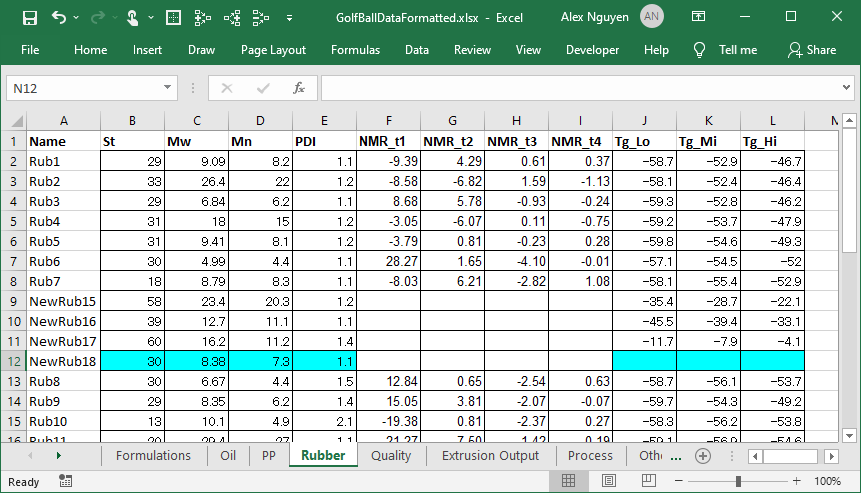Switch to the Quality sheet tab

tap(390, 456)
